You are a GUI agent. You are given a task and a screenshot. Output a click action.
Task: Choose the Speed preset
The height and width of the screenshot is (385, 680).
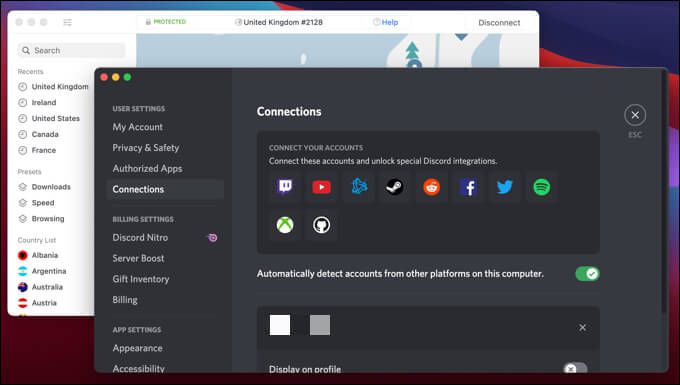pyautogui.click(x=43, y=203)
